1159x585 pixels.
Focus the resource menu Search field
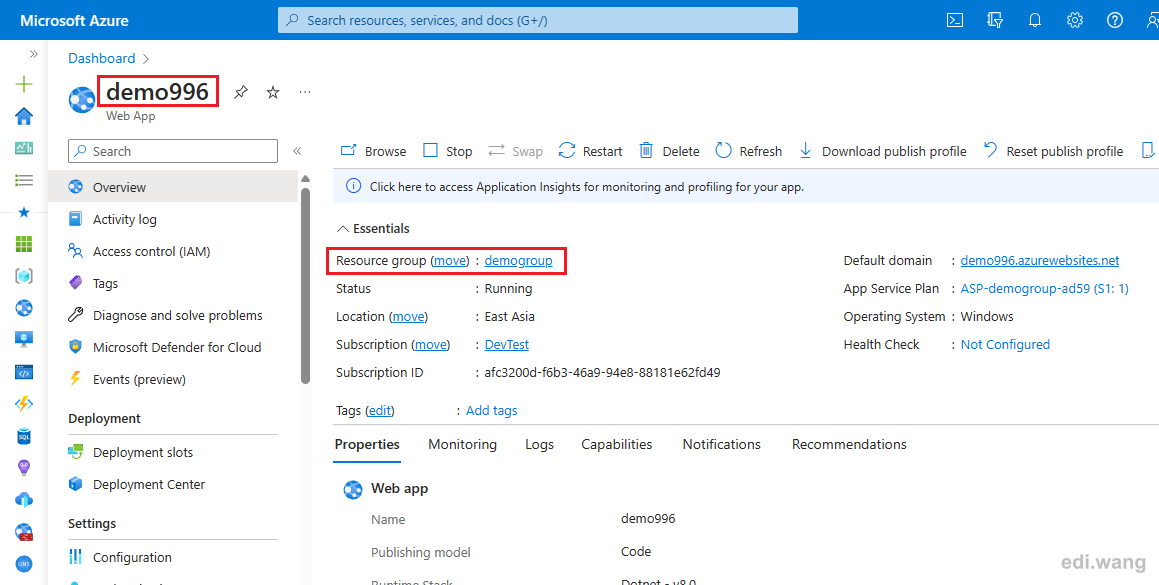(173, 151)
